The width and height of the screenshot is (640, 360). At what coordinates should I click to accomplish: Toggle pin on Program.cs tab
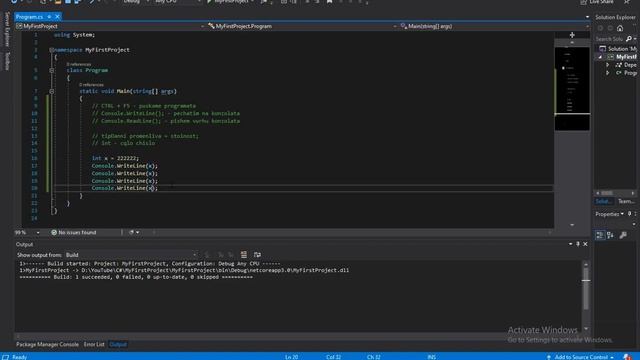[x=49, y=17]
